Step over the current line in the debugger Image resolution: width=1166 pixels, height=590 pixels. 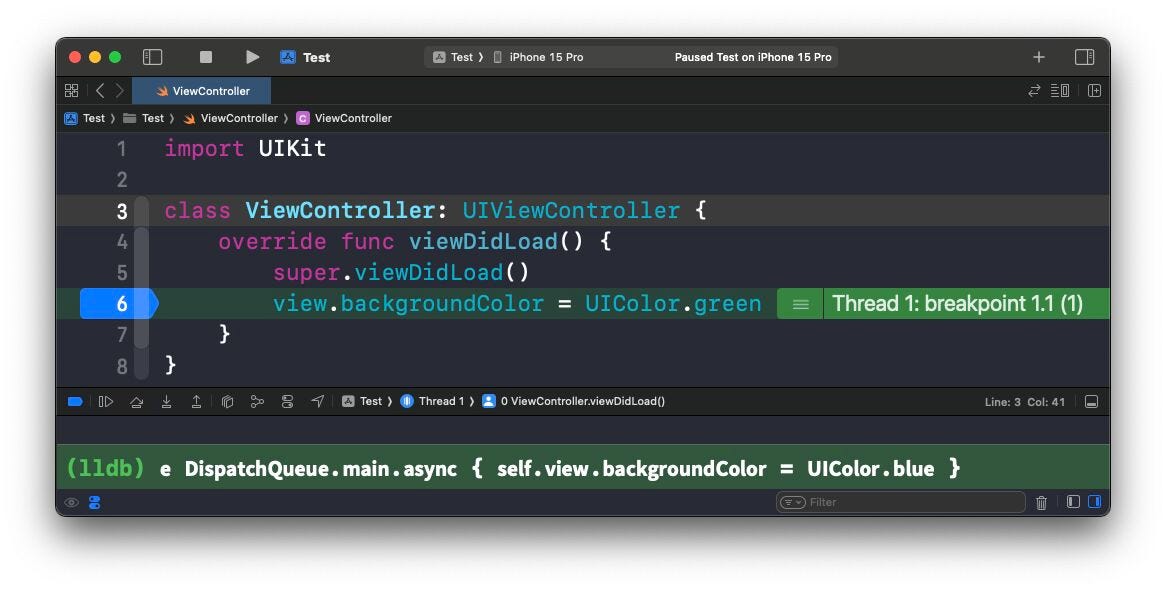coord(137,401)
